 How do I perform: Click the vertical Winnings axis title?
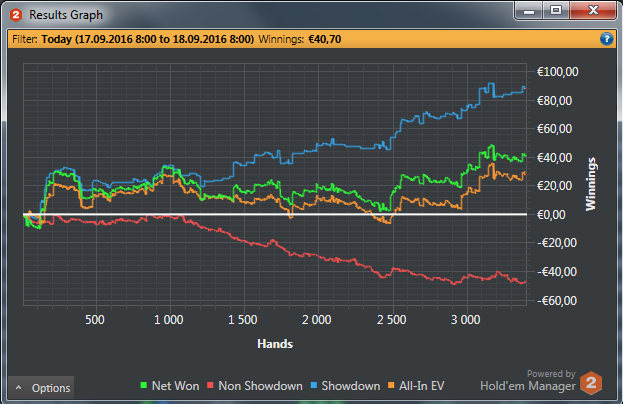(591, 184)
